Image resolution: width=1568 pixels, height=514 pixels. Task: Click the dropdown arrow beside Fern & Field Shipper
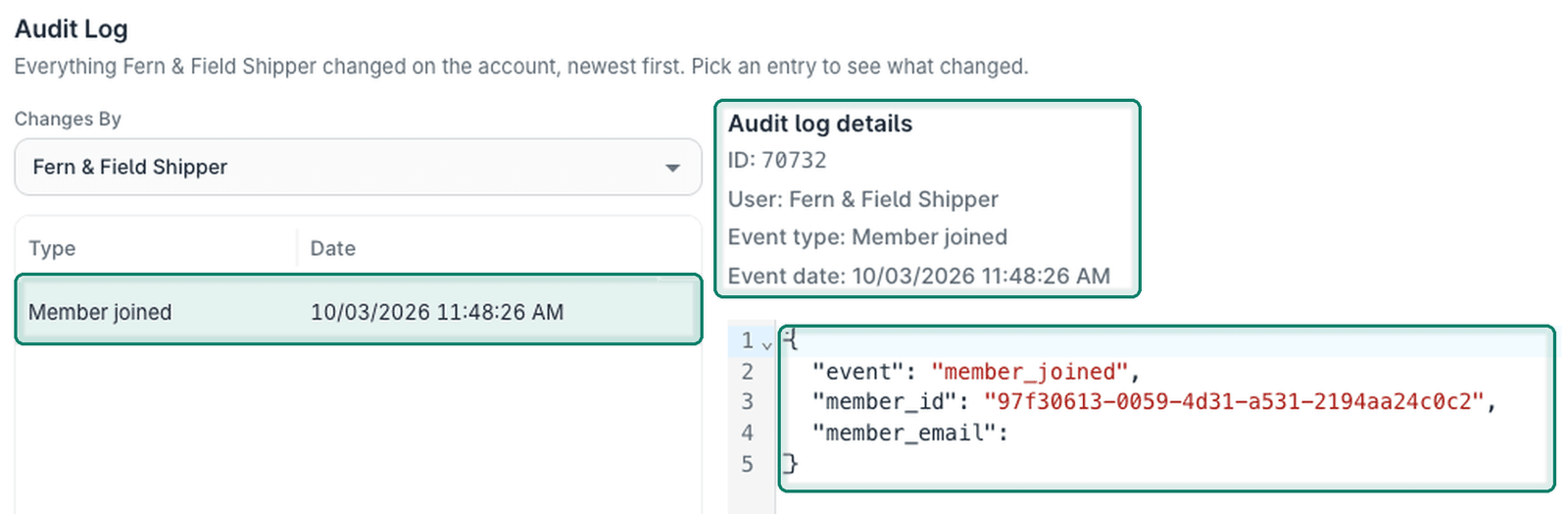(672, 168)
